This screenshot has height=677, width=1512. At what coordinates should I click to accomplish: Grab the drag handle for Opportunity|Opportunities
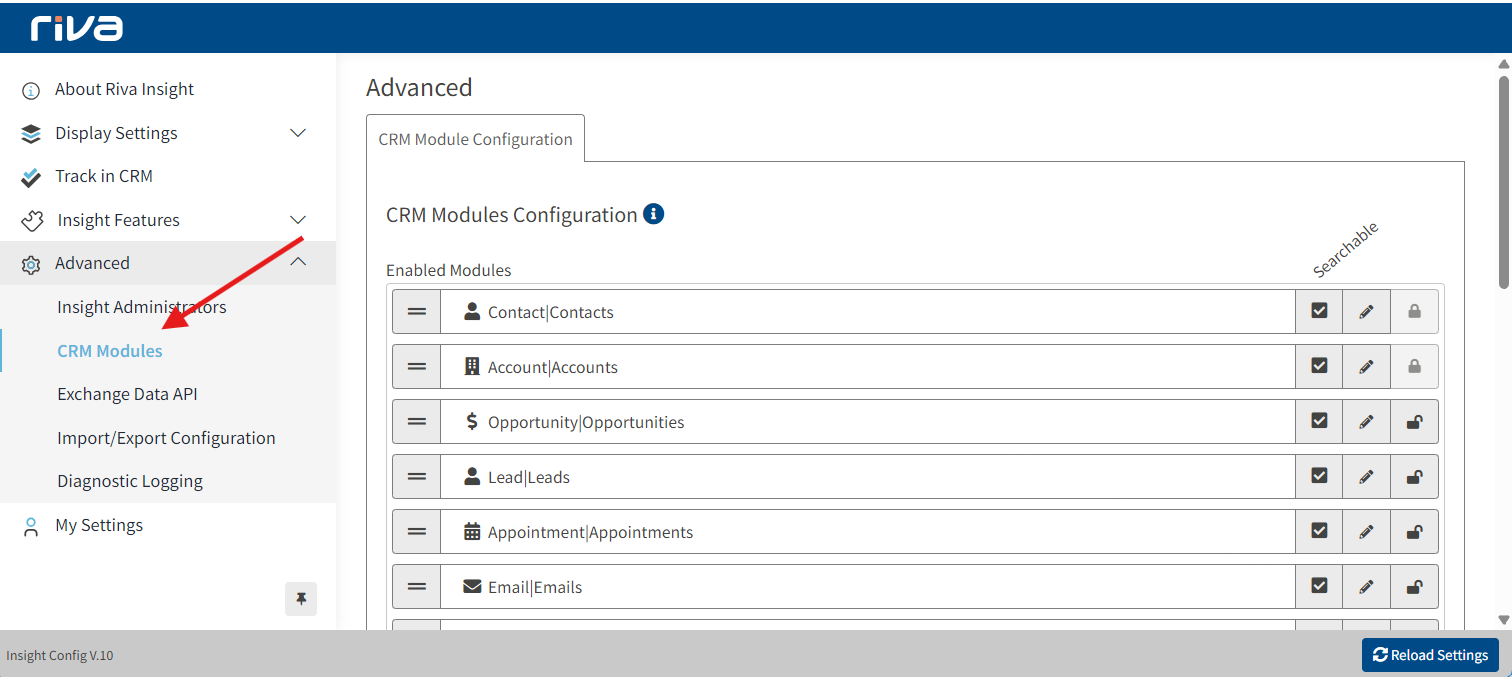click(x=417, y=422)
